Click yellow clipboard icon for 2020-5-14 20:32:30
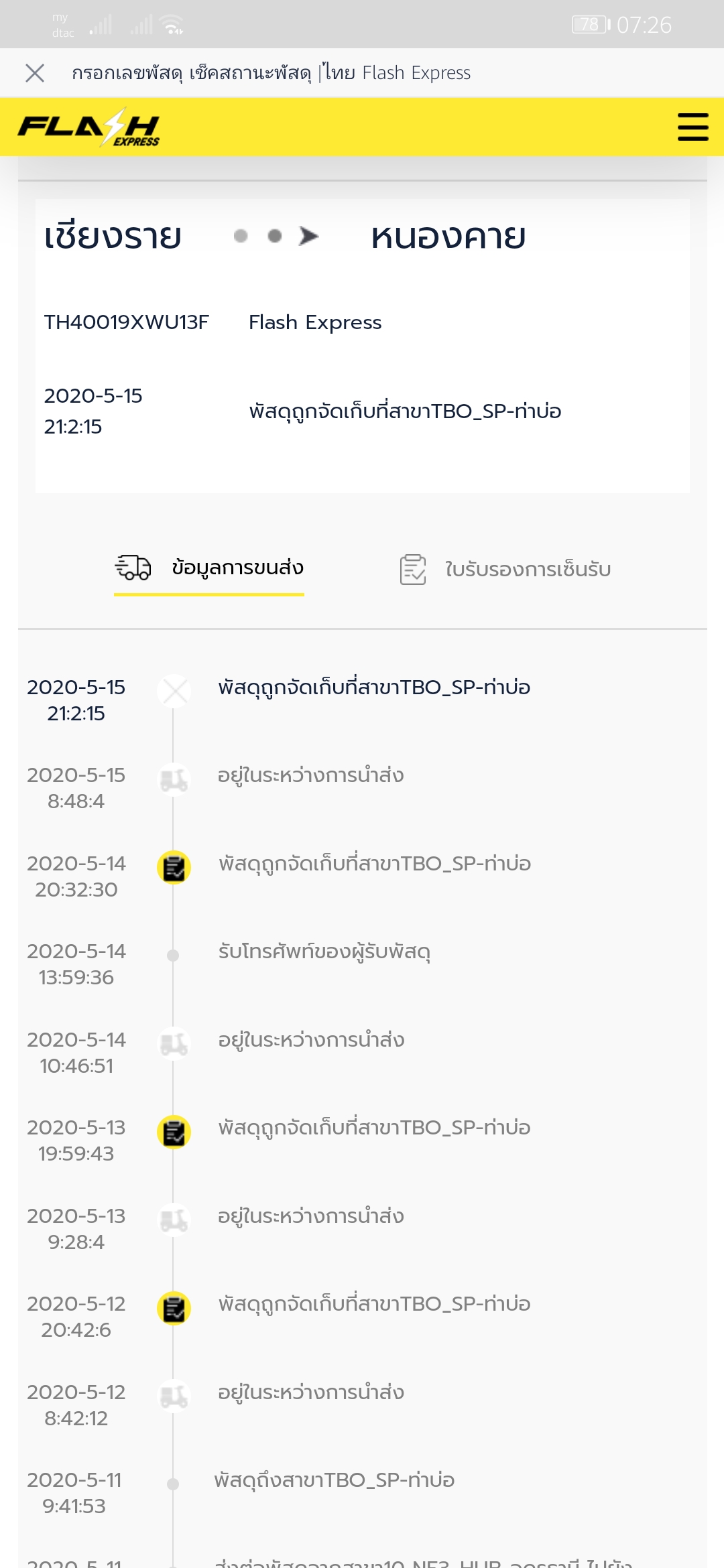This screenshot has width=724, height=1568. point(174,868)
